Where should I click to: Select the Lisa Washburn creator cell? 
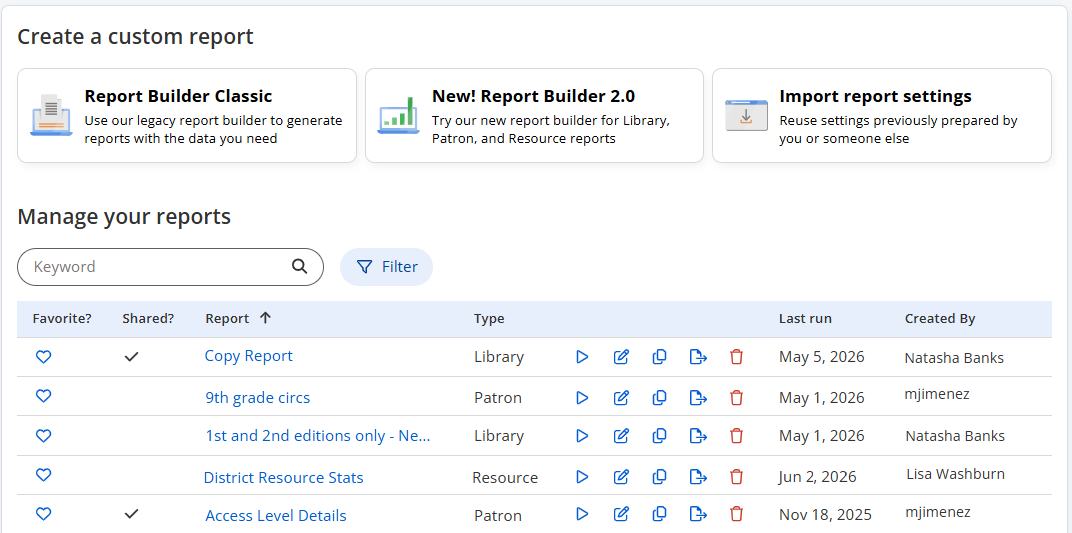click(955, 474)
